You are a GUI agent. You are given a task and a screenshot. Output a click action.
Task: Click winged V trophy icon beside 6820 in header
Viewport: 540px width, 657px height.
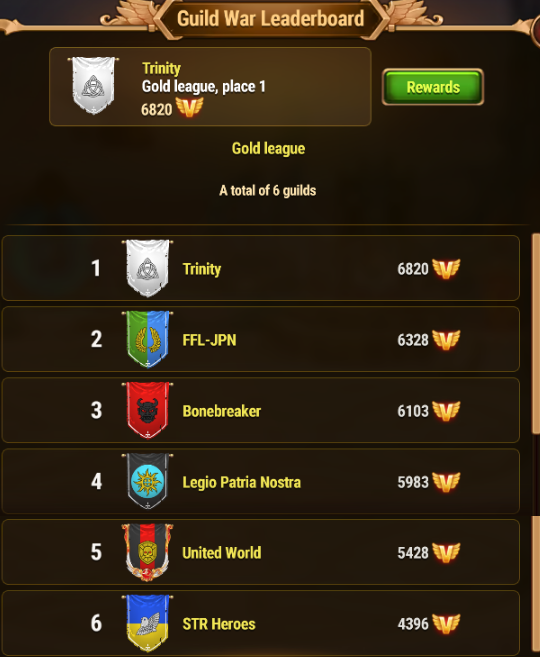[189, 107]
